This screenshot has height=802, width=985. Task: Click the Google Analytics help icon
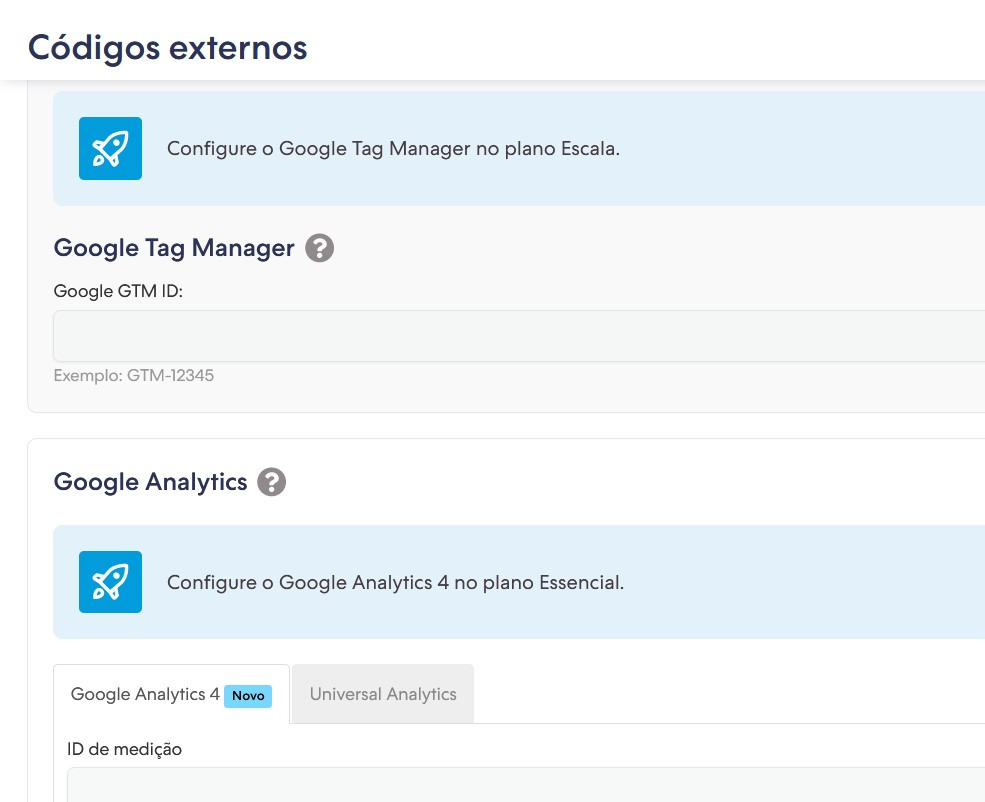(272, 482)
